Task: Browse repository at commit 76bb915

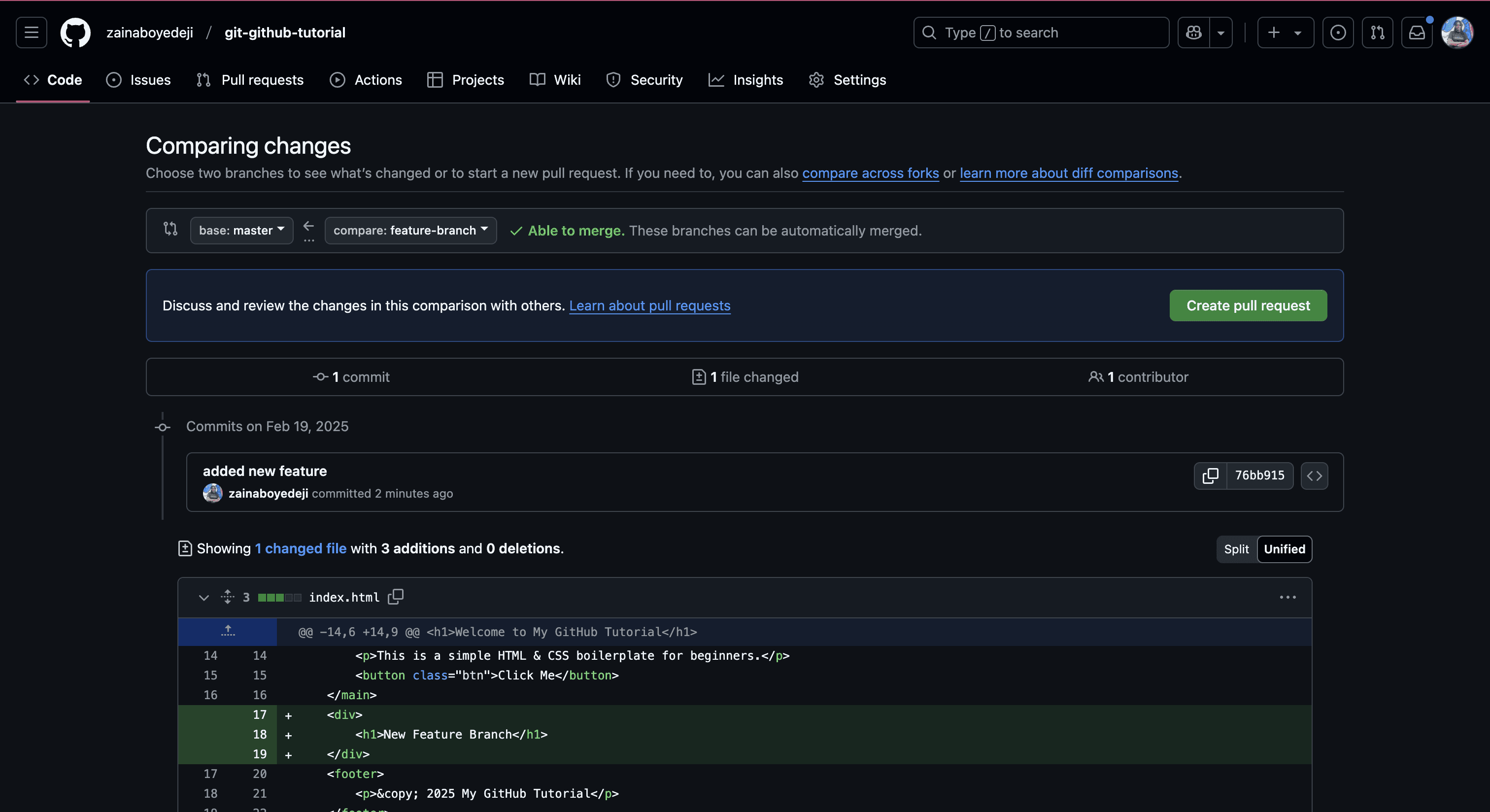Action: (1314, 475)
